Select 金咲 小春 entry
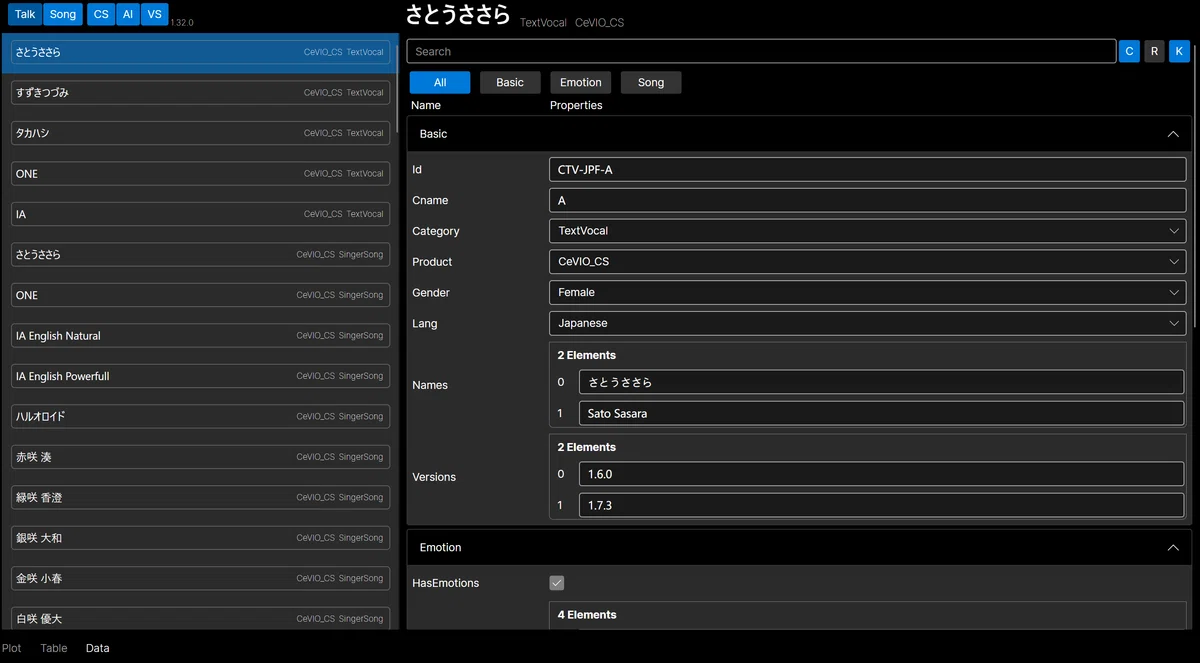Image resolution: width=1200 pixels, height=663 pixels. coord(200,578)
